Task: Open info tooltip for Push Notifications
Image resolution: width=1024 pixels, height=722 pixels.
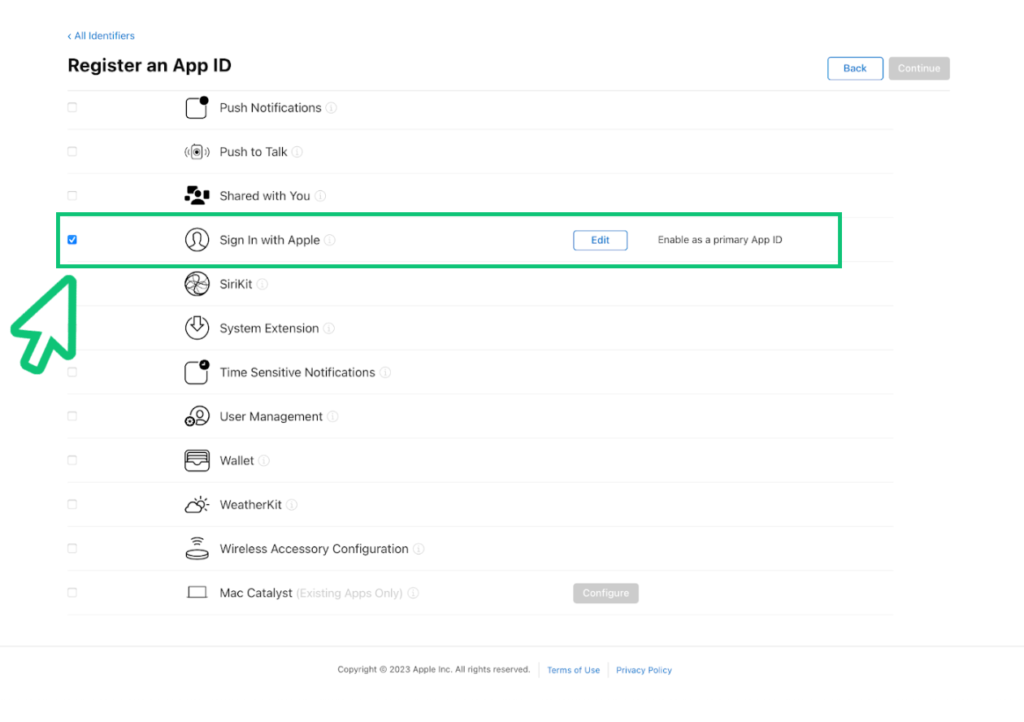Action: (331, 108)
